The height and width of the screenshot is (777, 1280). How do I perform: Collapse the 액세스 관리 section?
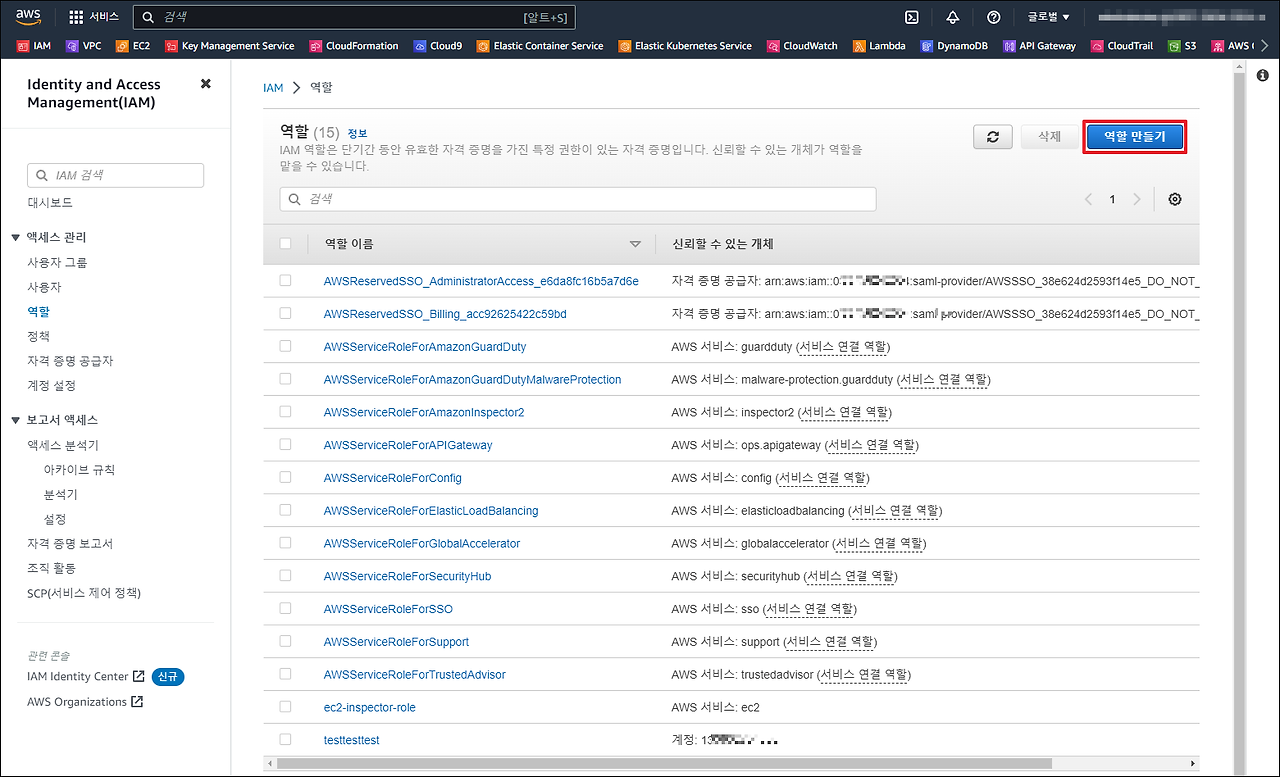pos(15,237)
